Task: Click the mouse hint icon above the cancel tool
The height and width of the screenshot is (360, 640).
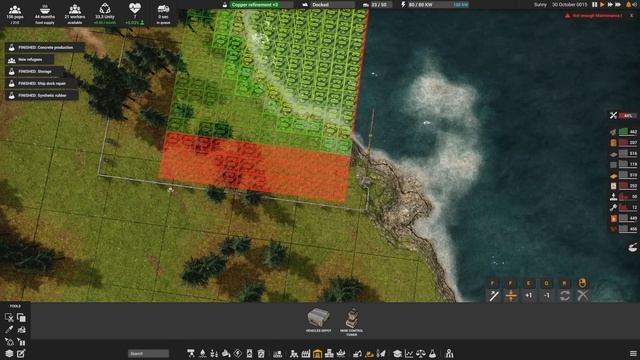Action: 582,283
